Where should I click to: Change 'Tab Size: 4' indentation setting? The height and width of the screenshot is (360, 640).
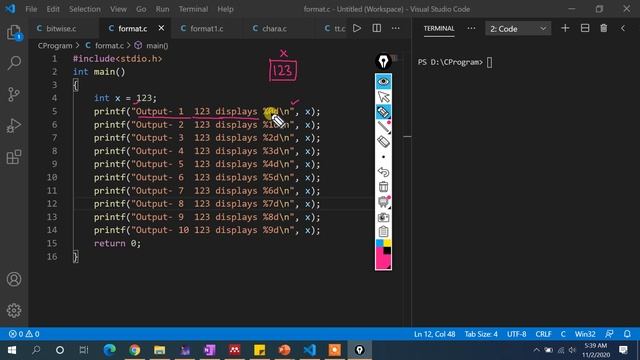pos(481,334)
